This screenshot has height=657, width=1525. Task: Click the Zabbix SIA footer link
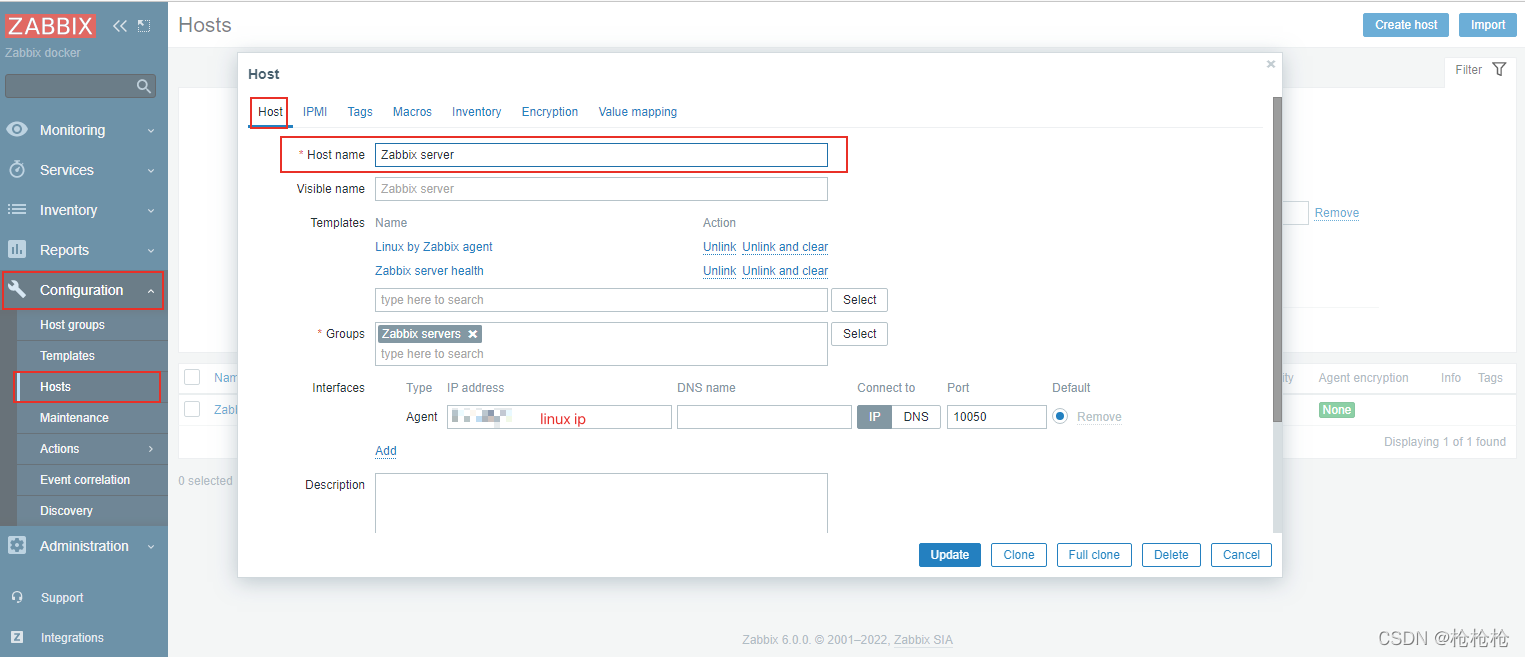[x=923, y=640]
